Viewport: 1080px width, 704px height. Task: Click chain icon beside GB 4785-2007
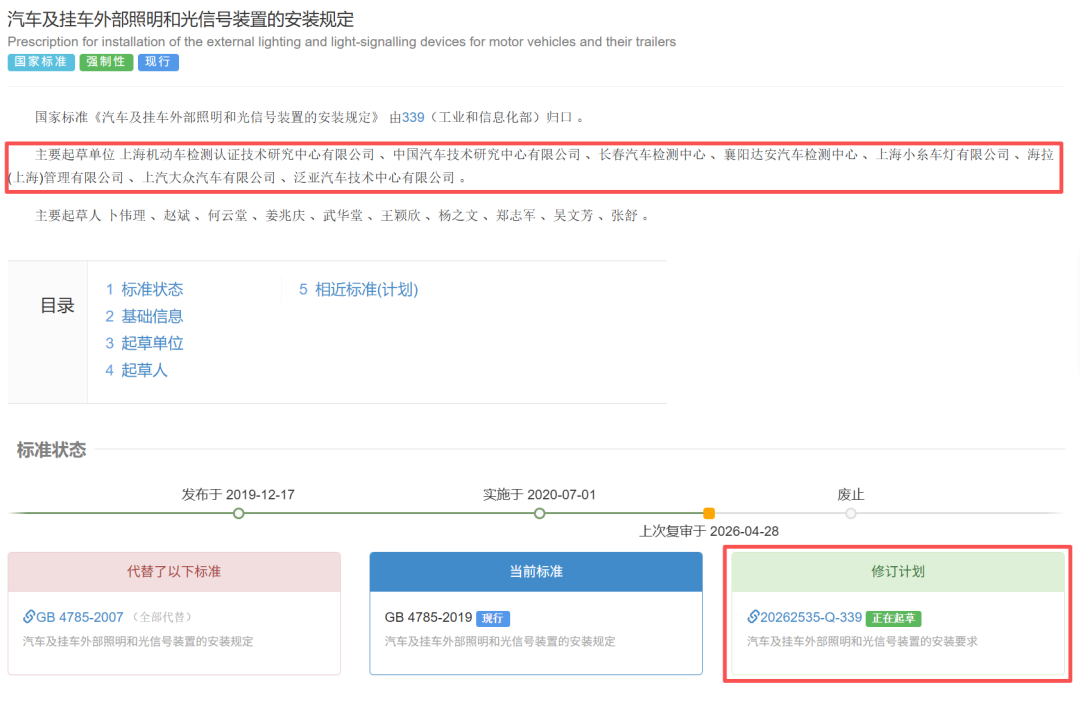click(28, 617)
